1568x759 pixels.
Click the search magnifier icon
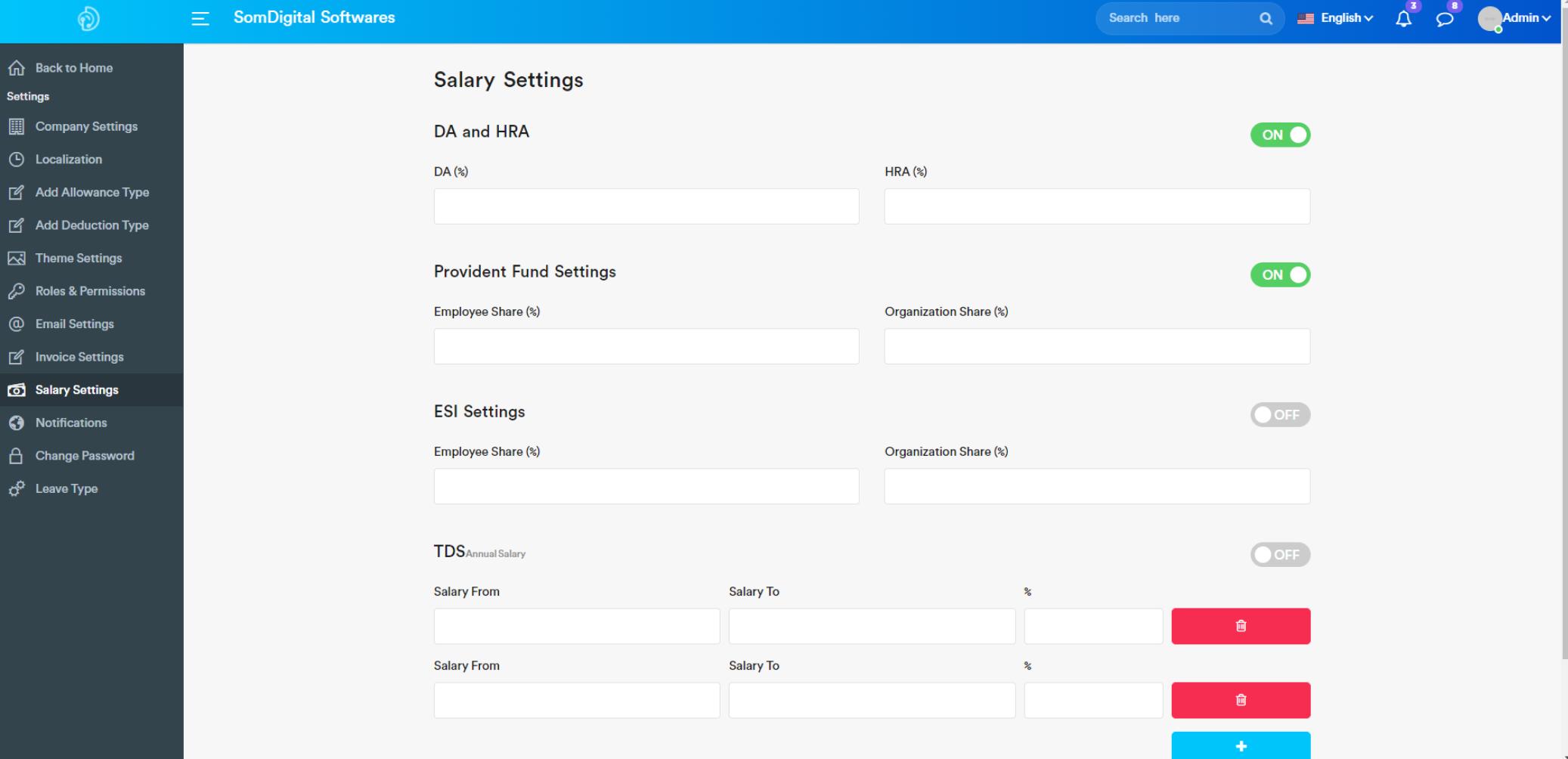pos(1266,19)
